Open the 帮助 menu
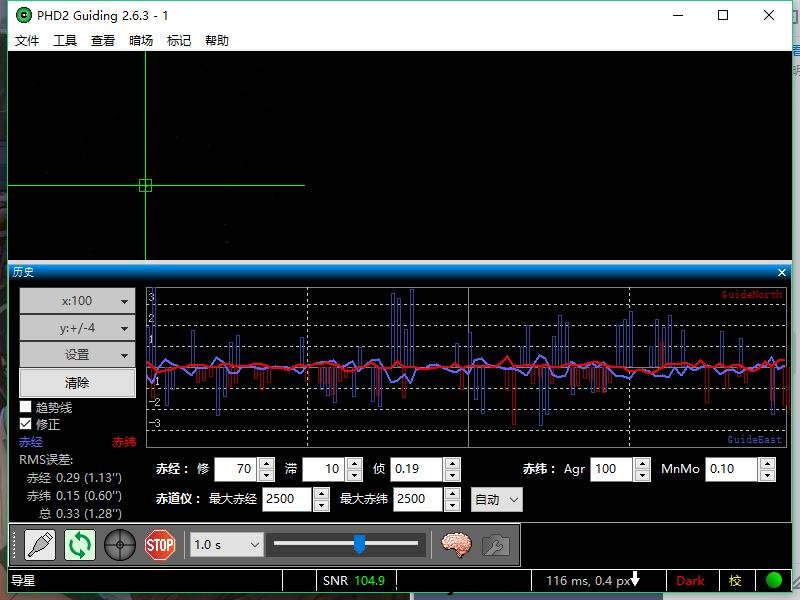Image resolution: width=800 pixels, height=600 pixels. pos(217,40)
